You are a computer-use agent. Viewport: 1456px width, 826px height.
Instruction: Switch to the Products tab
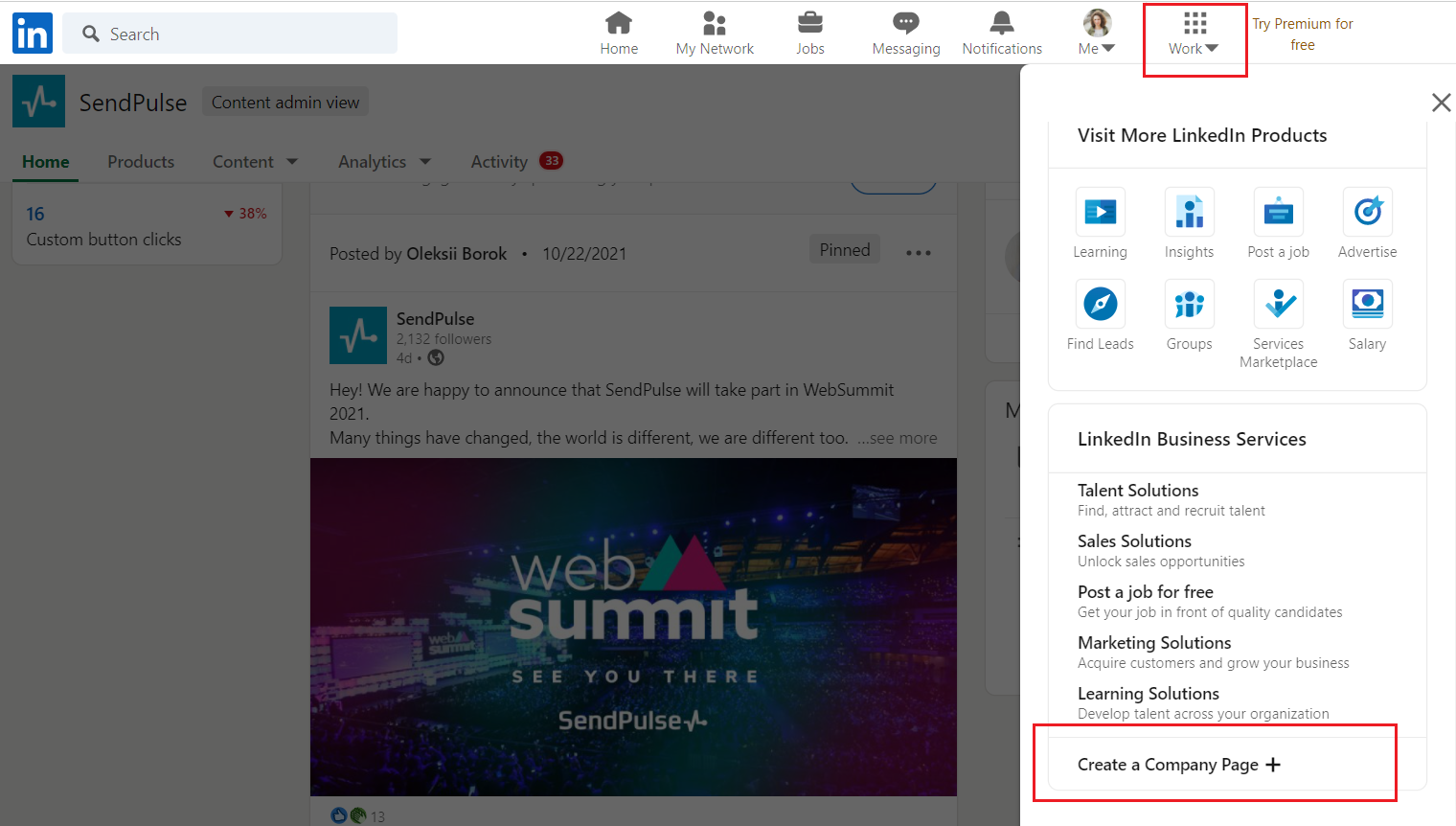tap(141, 162)
